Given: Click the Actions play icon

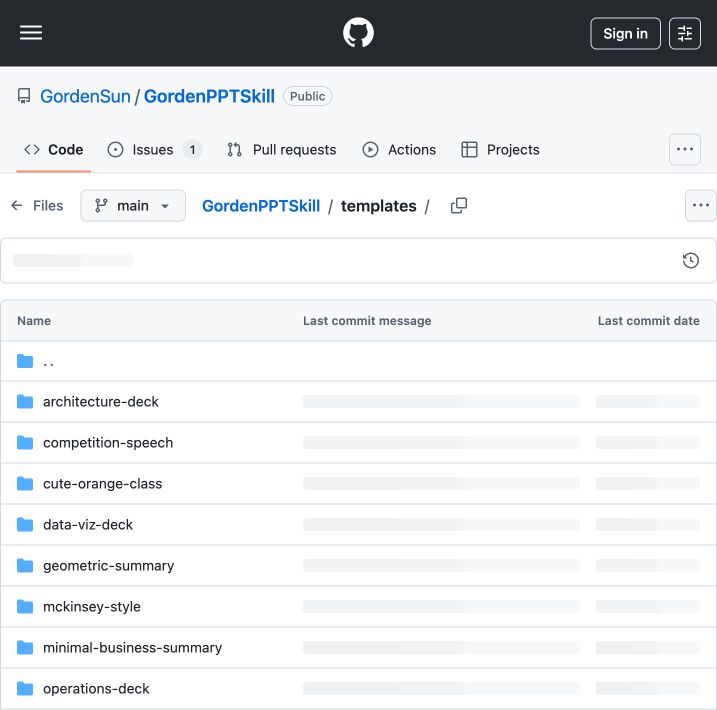Looking at the screenshot, I should (x=370, y=149).
